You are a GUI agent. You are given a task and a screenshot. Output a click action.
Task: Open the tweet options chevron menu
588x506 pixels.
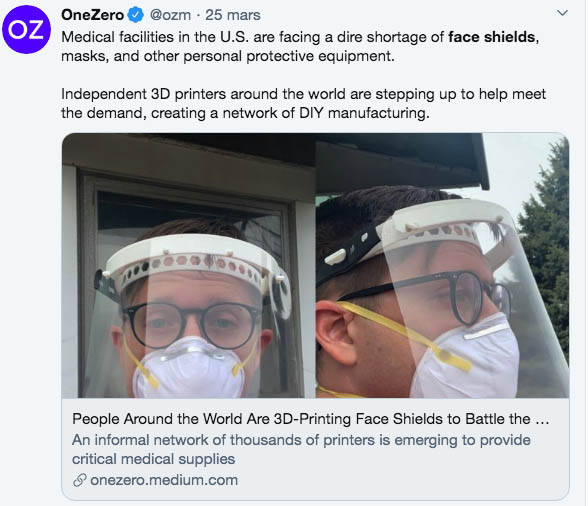(x=562, y=13)
